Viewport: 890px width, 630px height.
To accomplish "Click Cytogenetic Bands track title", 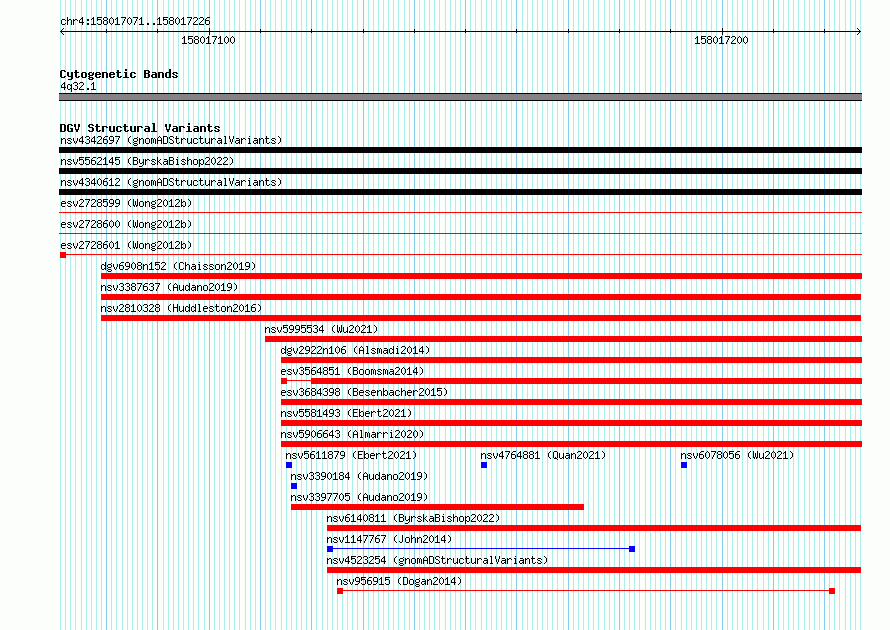I will tap(119, 74).
